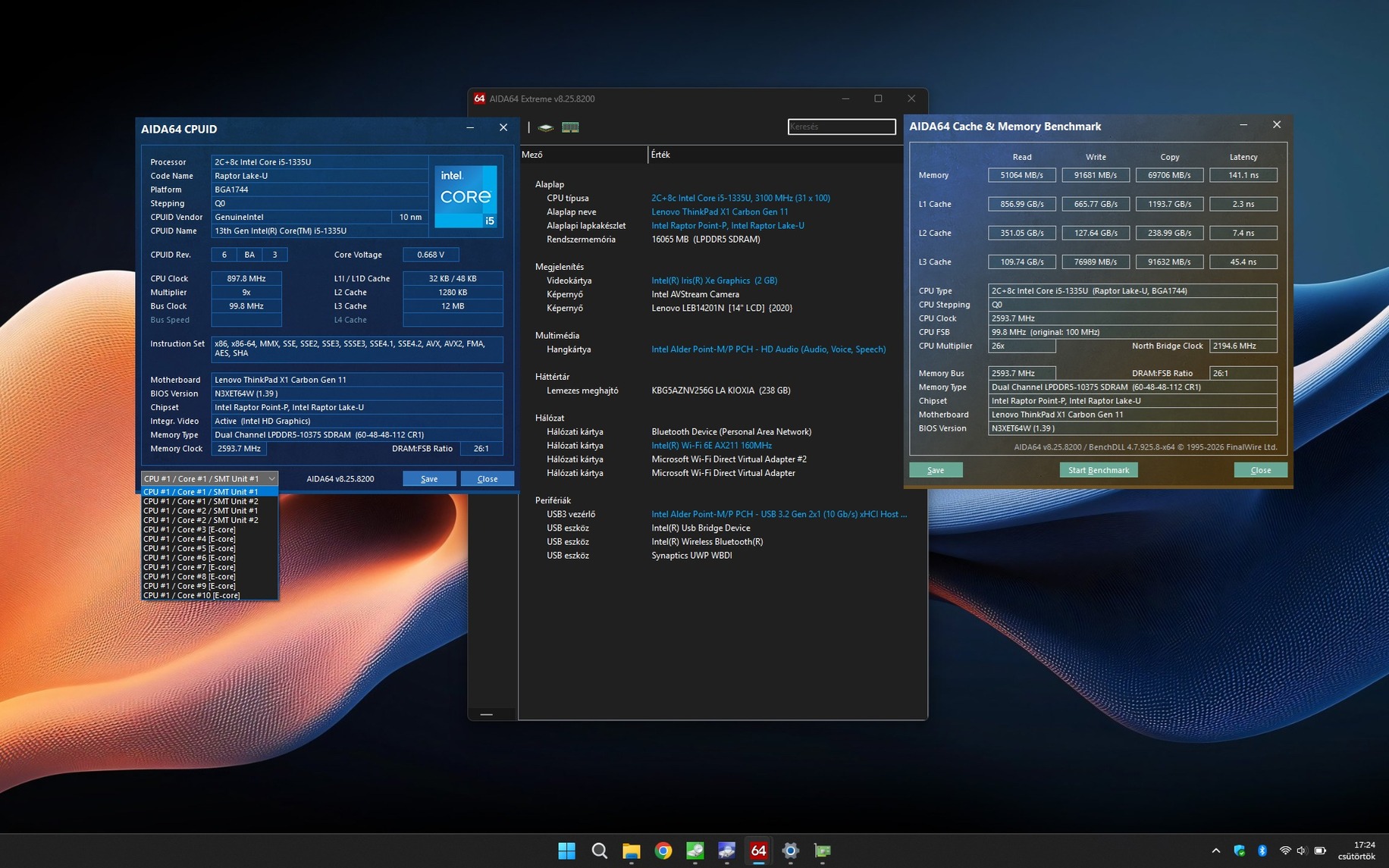The image size is (1389, 868).
Task: Open the Lenovo ThinkPad X1 Carbon Gen 11 link
Action: [720, 212]
